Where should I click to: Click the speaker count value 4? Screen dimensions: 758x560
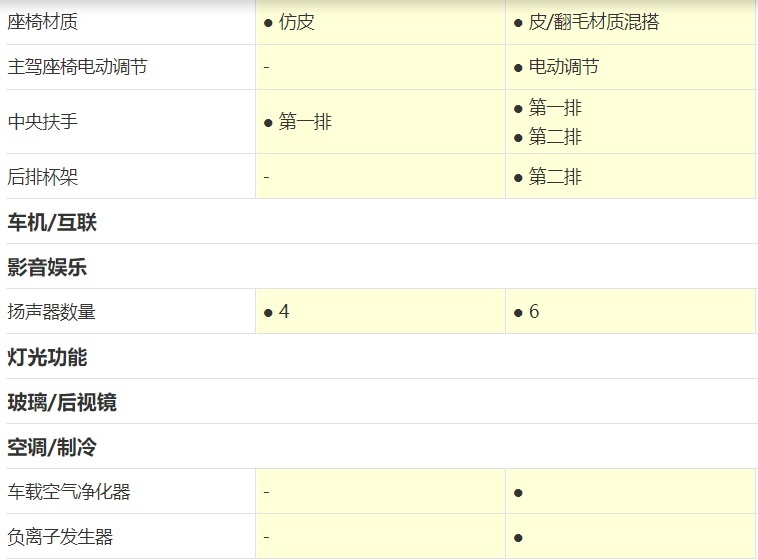tap(284, 311)
